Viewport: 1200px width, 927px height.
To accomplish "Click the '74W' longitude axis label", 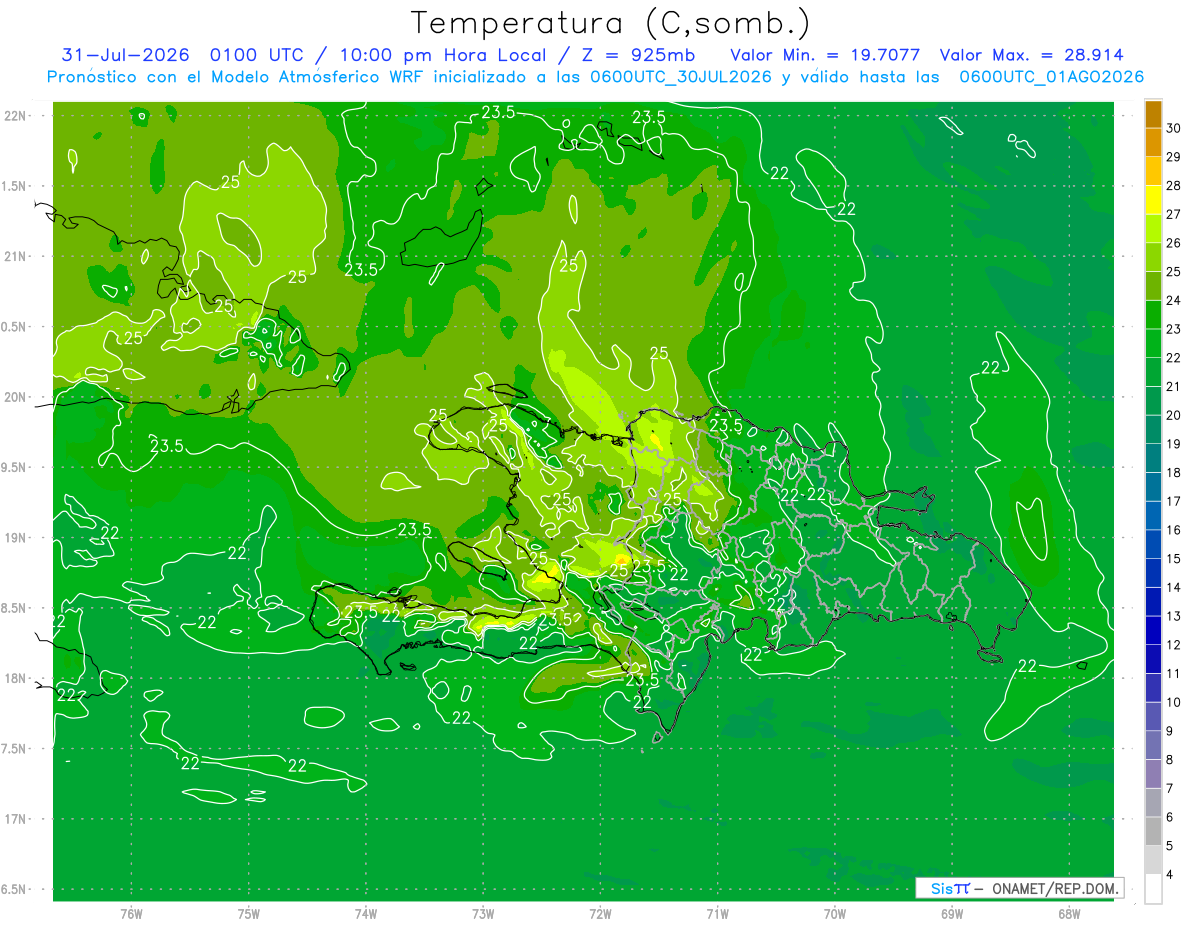I will [x=366, y=914].
